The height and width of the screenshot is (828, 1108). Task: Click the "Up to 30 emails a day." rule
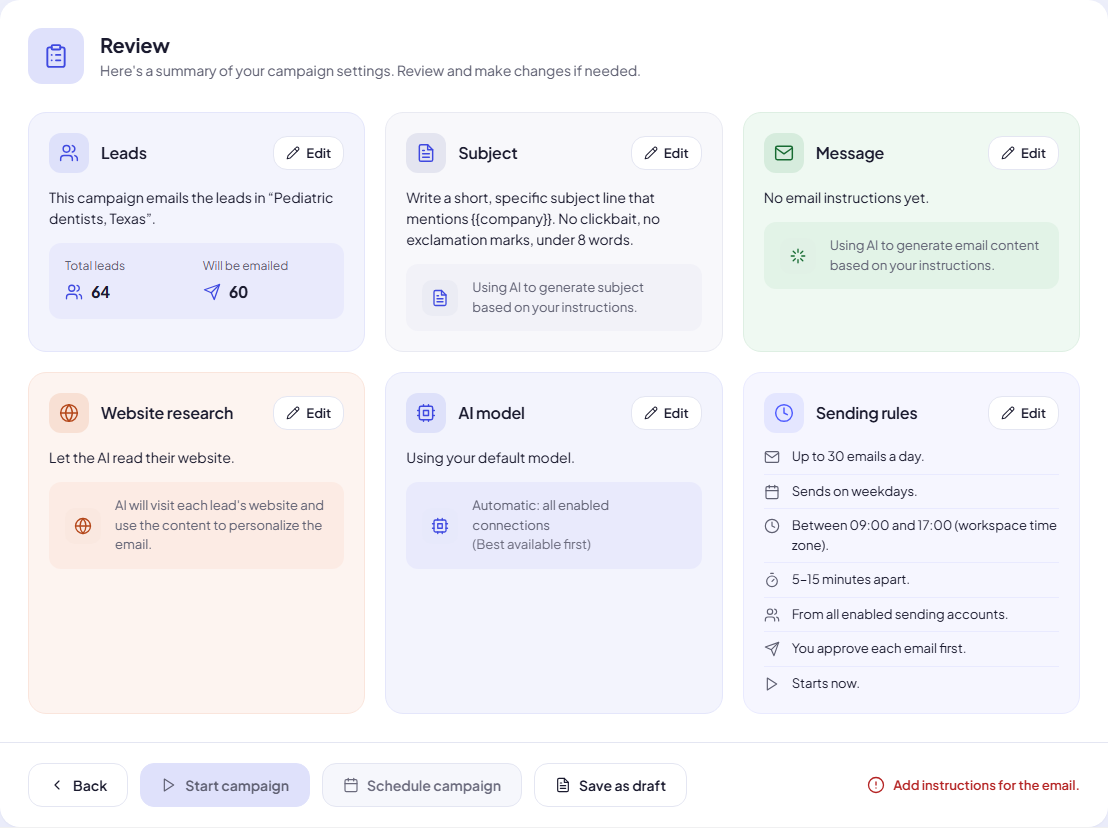click(857, 456)
